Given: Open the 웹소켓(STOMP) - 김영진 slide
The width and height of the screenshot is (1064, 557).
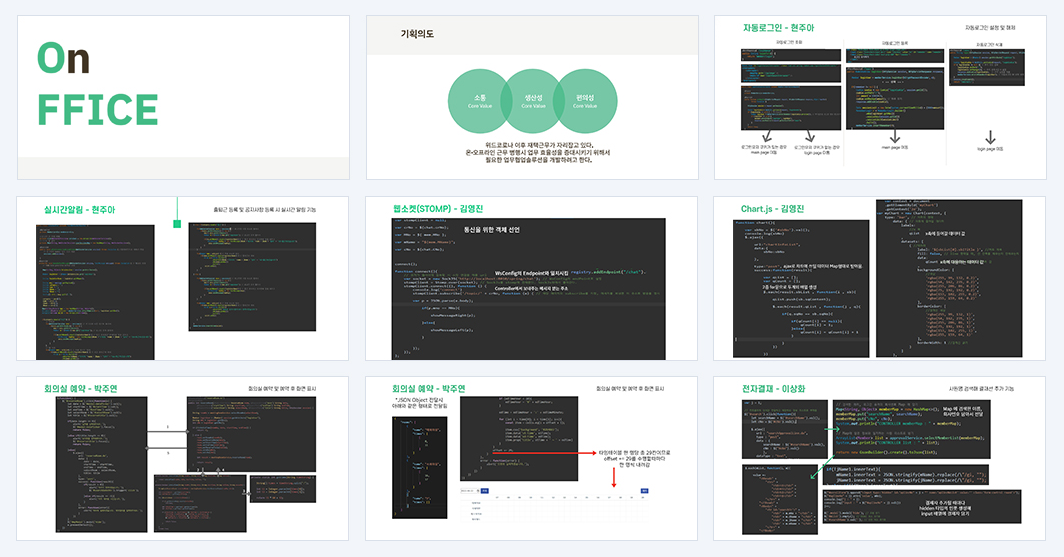Looking at the screenshot, I should pos(531,279).
